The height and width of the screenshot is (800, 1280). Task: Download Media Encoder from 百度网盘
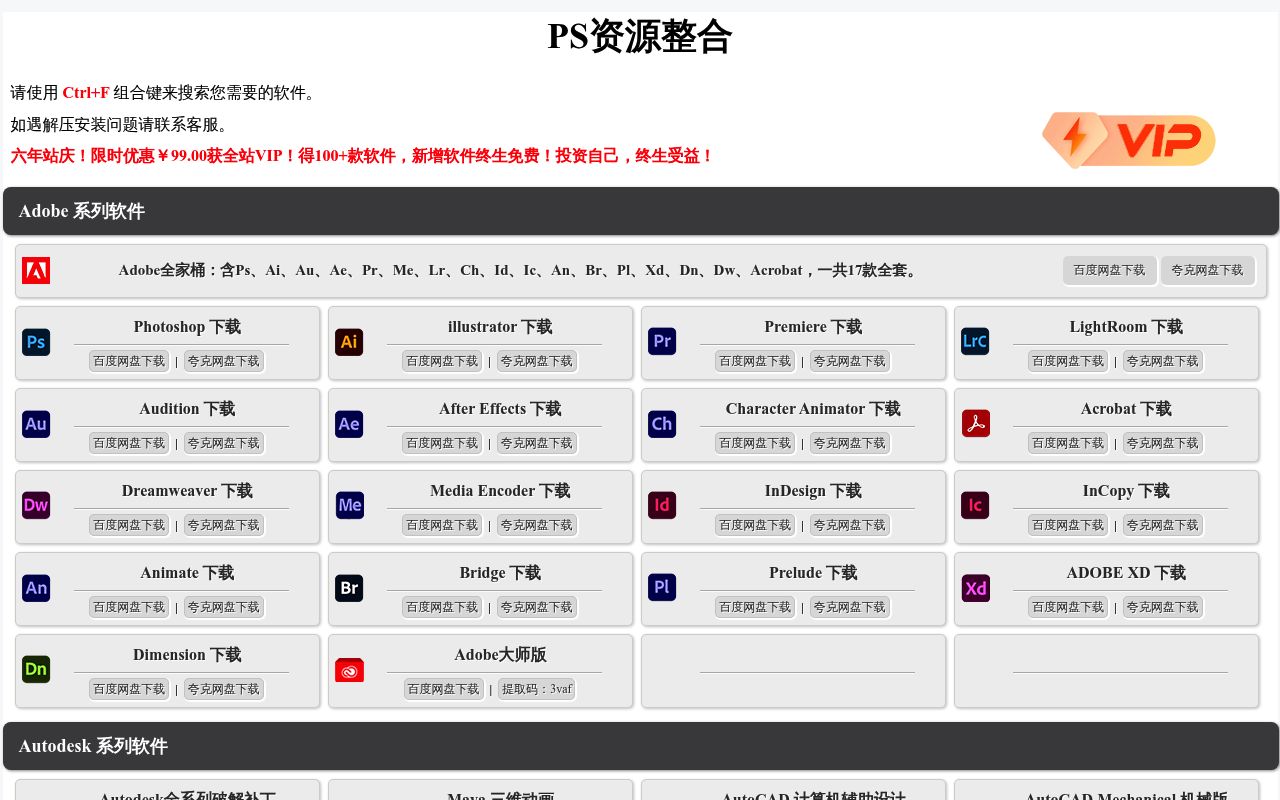pyautogui.click(x=442, y=525)
